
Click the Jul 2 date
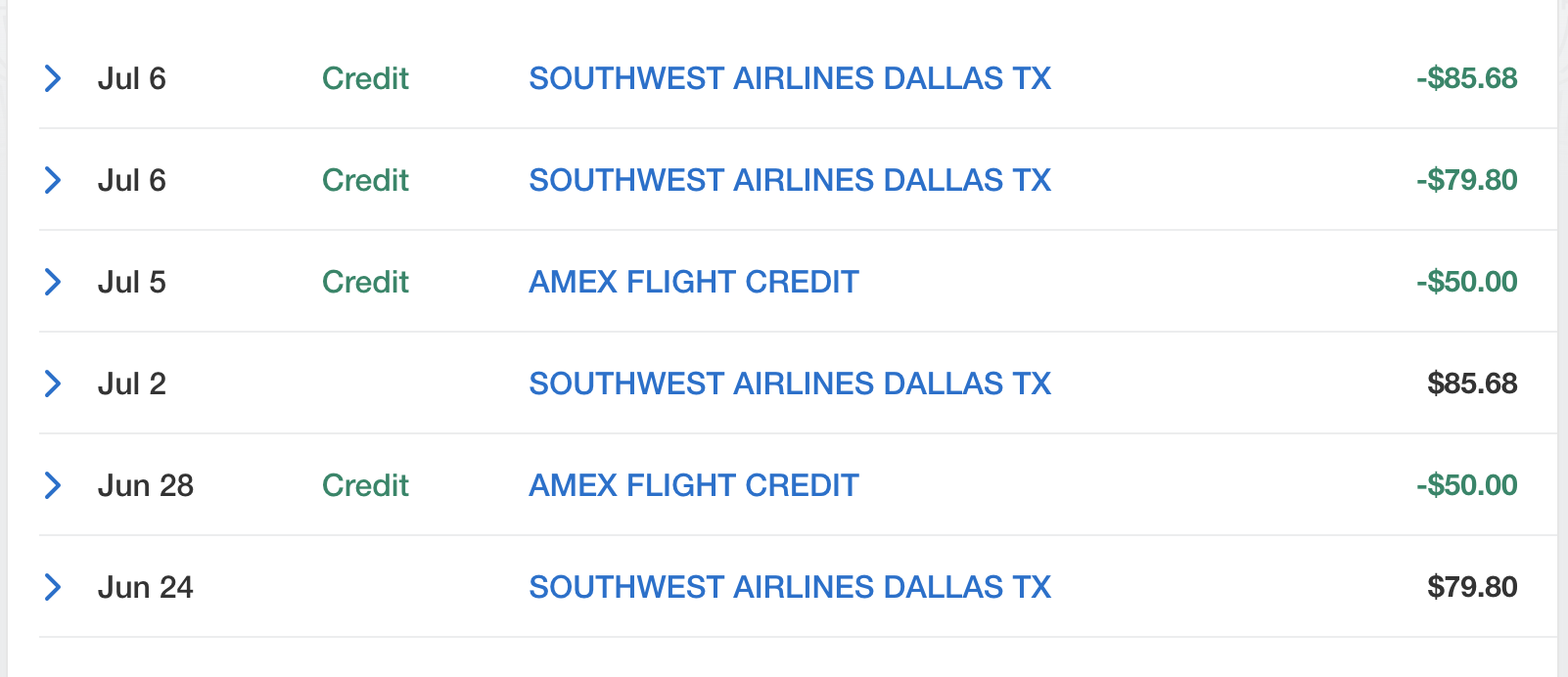tap(132, 384)
